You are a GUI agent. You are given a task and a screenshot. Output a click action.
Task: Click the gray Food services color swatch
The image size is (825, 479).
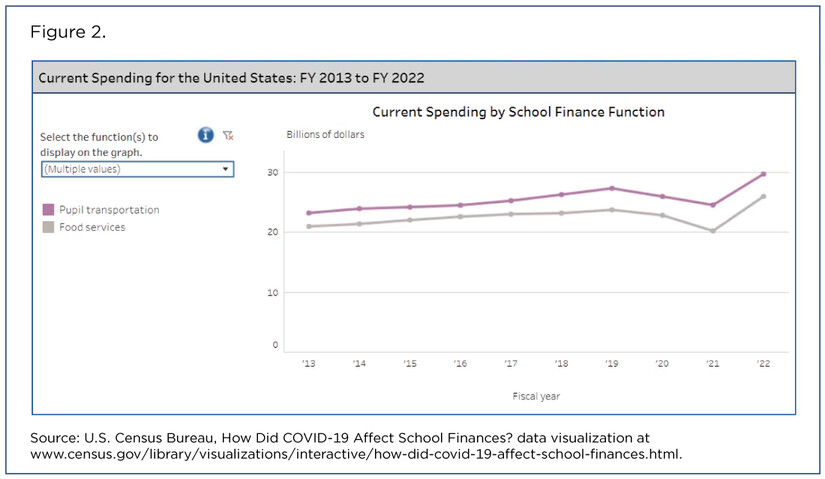(x=47, y=227)
